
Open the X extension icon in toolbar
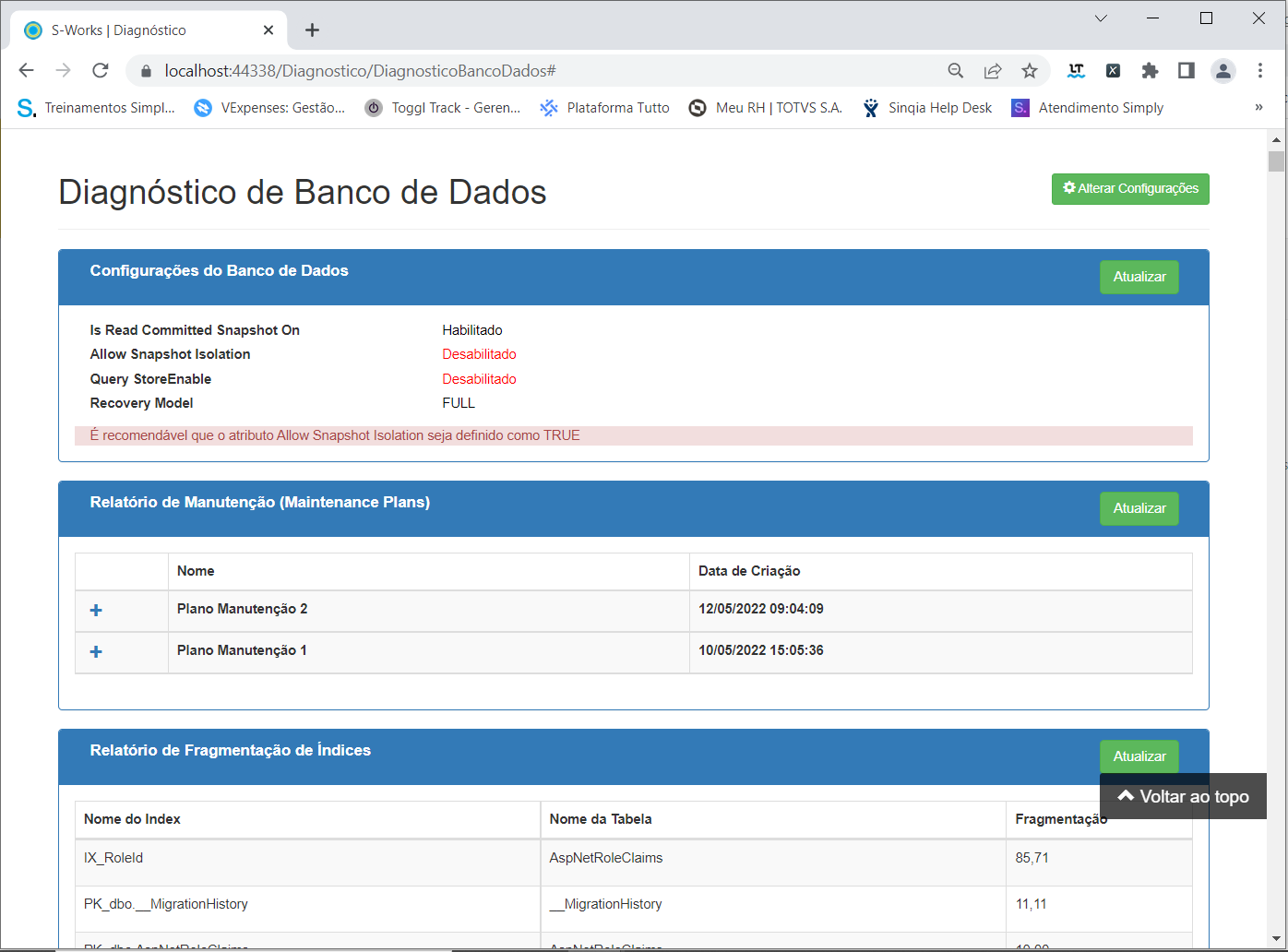click(1113, 71)
